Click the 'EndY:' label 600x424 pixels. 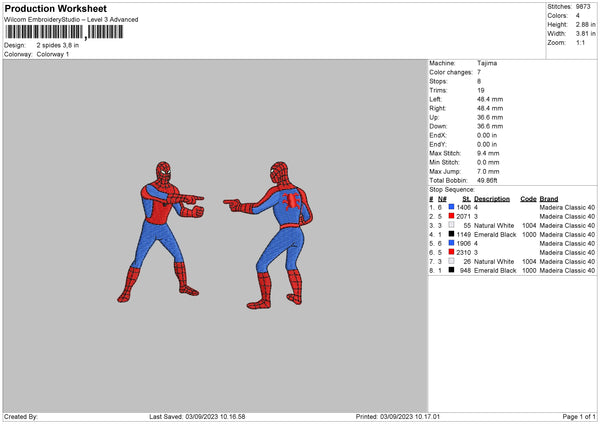coord(438,144)
